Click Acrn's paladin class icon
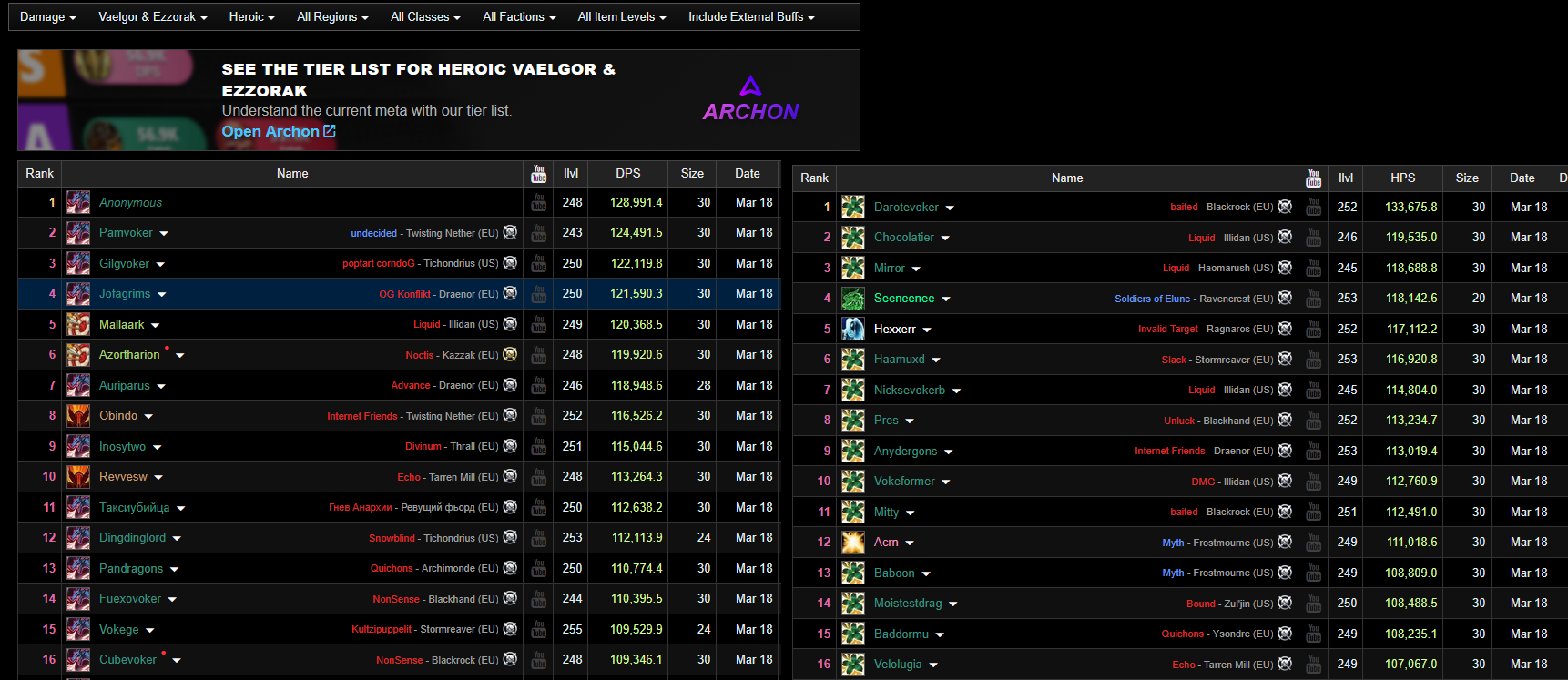This screenshot has height=680, width=1568. 853,543
